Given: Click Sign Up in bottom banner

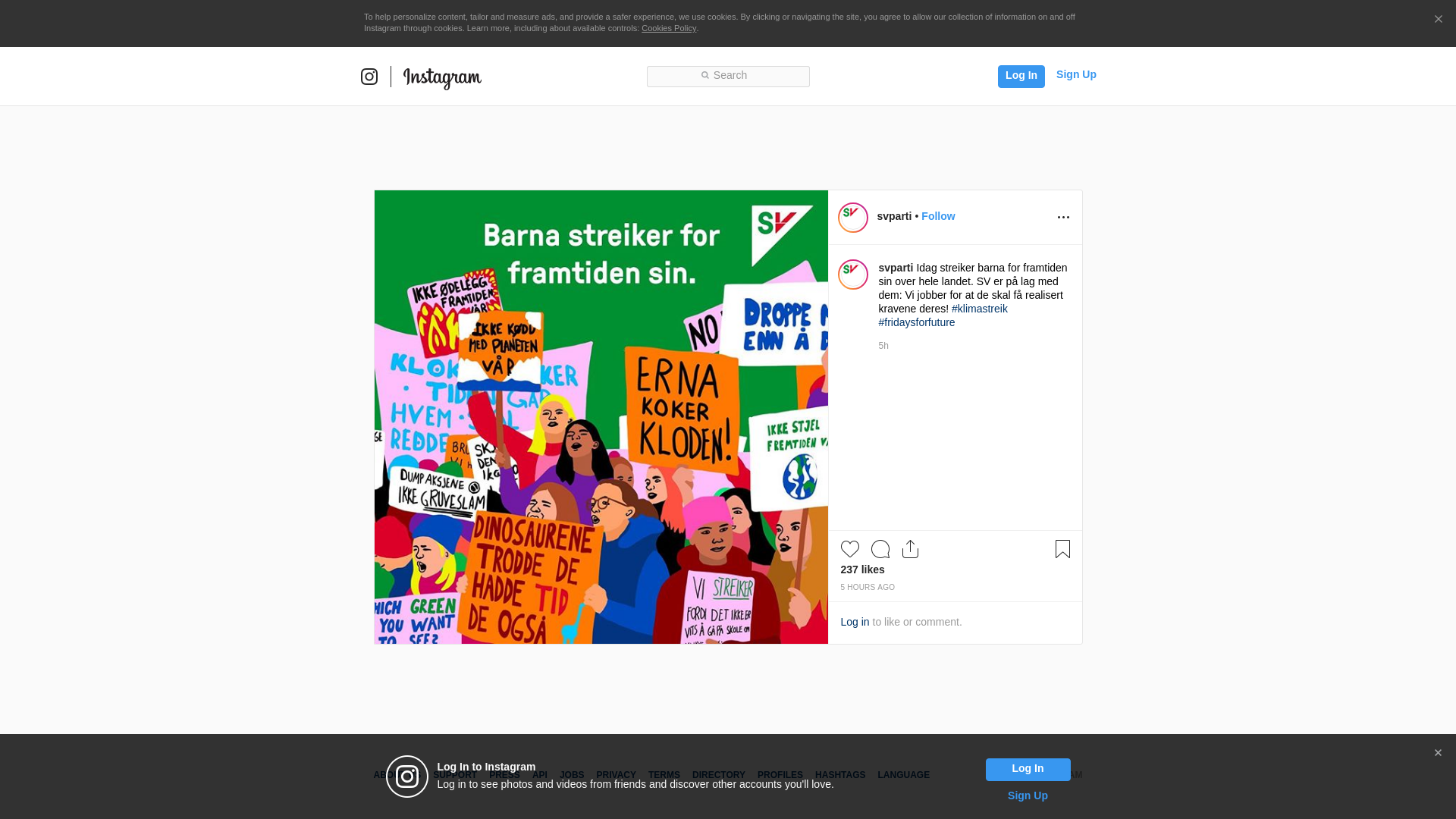Looking at the screenshot, I should point(1028,795).
